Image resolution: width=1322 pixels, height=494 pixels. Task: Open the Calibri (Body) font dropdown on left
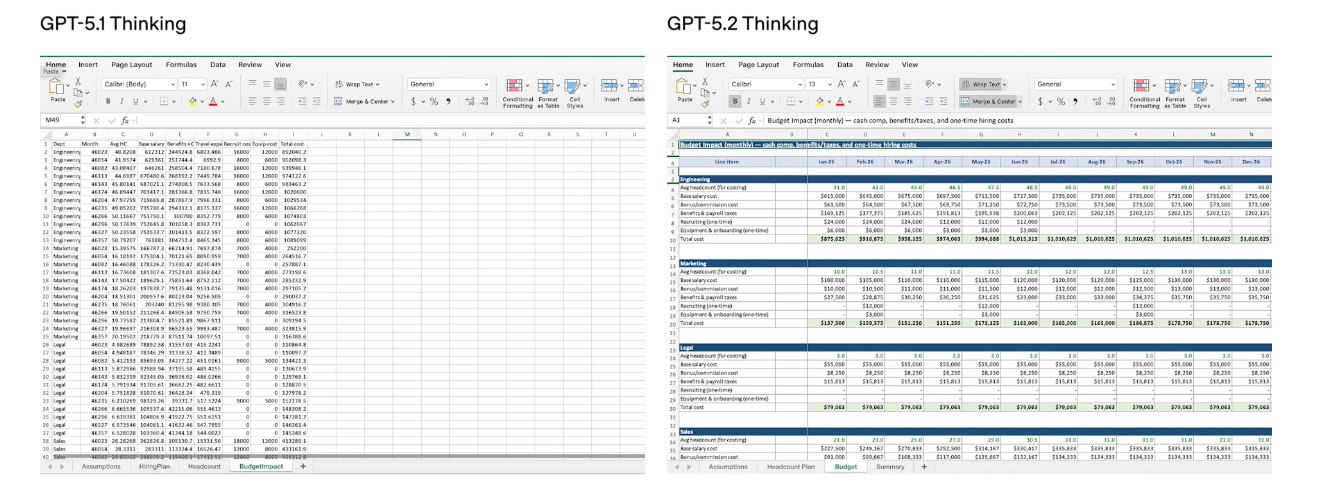click(x=170, y=84)
